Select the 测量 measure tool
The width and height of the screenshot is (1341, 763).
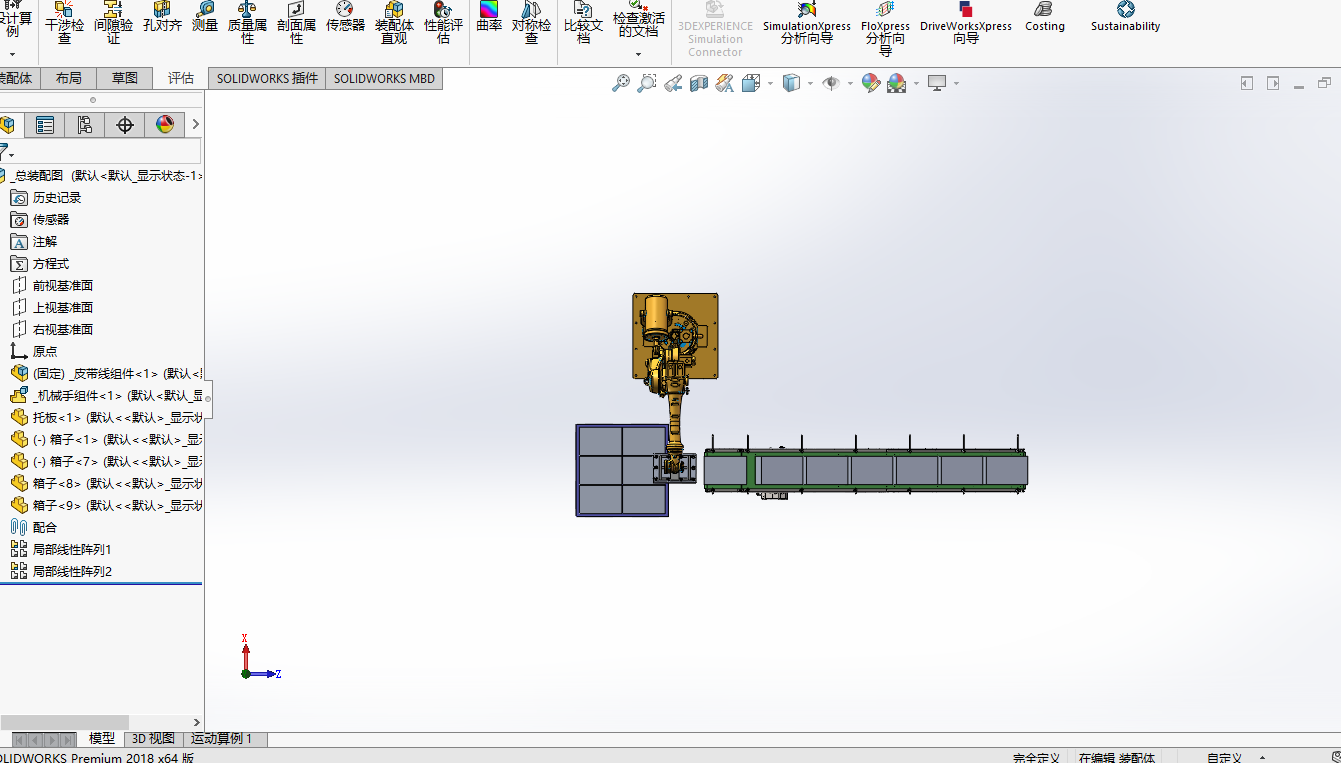(x=205, y=17)
